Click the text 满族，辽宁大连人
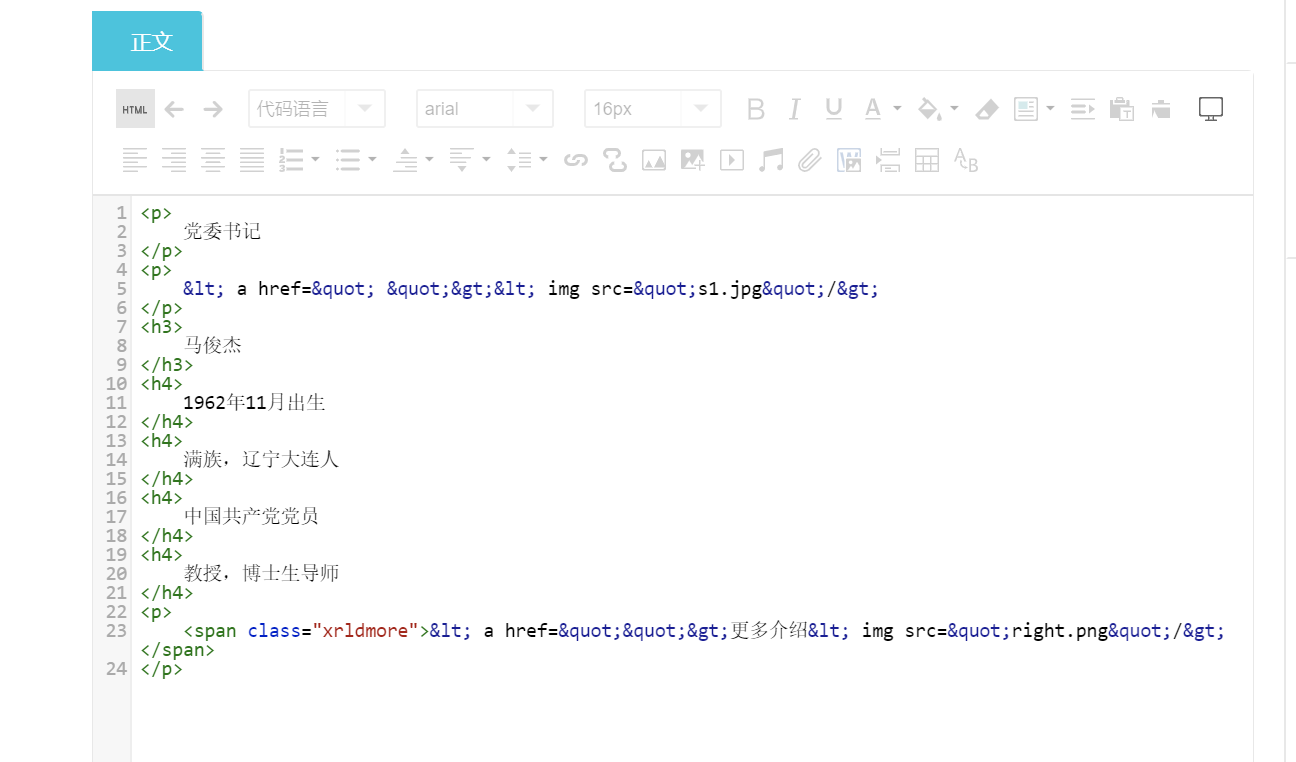Viewport: 1296px width, 762px height. pos(262,459)
